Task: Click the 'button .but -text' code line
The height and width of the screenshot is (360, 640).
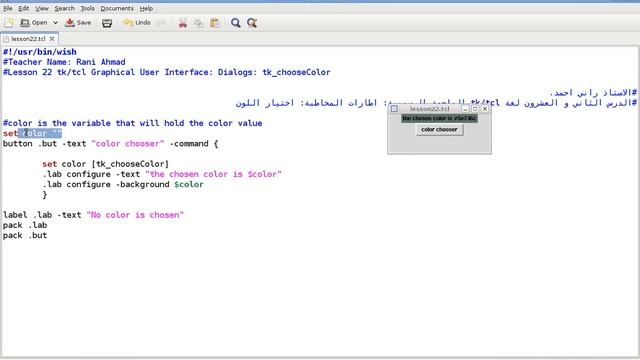Action: coord(111,144)
